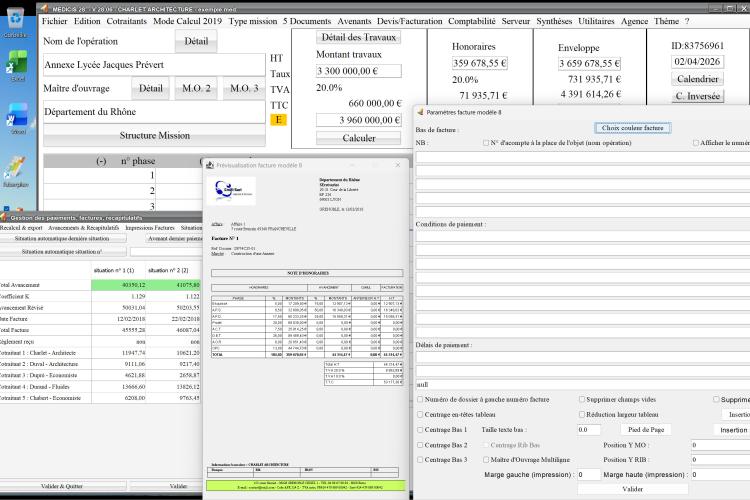Open Impressions Factures menu in payments window
This screenshot has height=500, width=750.
150,228
